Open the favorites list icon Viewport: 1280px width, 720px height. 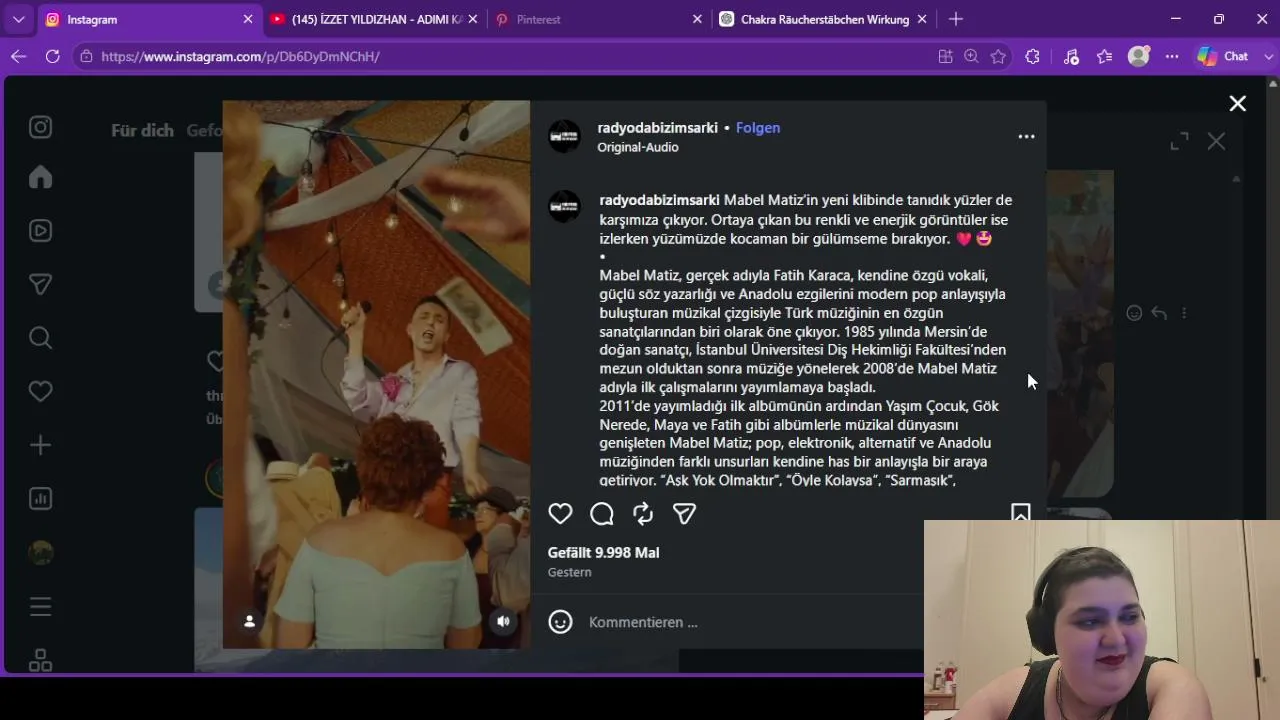1104,57
